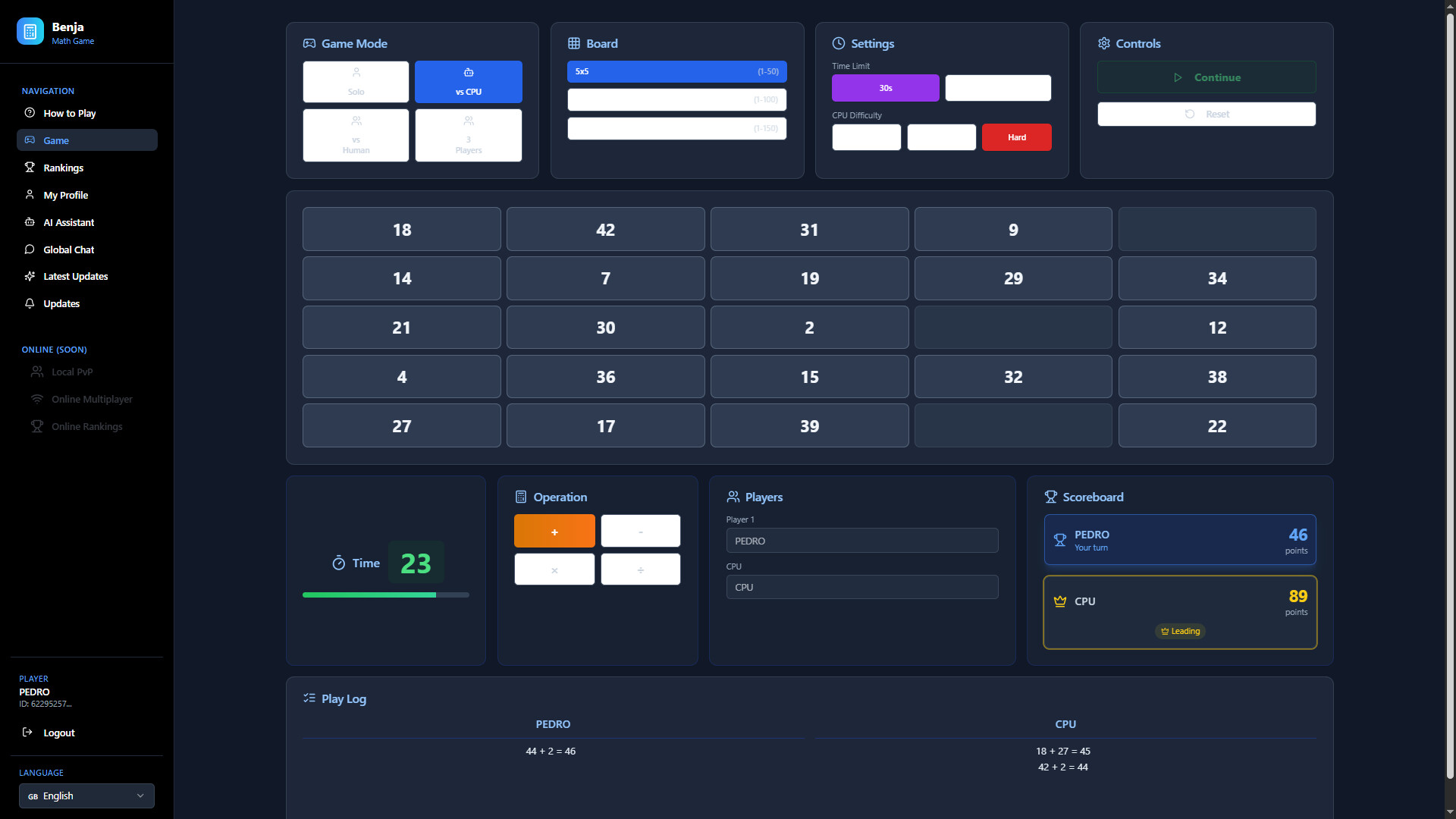This screenshot has height=819, width=1456.
Task: Switch to the Game section
Action: [56, 140]
